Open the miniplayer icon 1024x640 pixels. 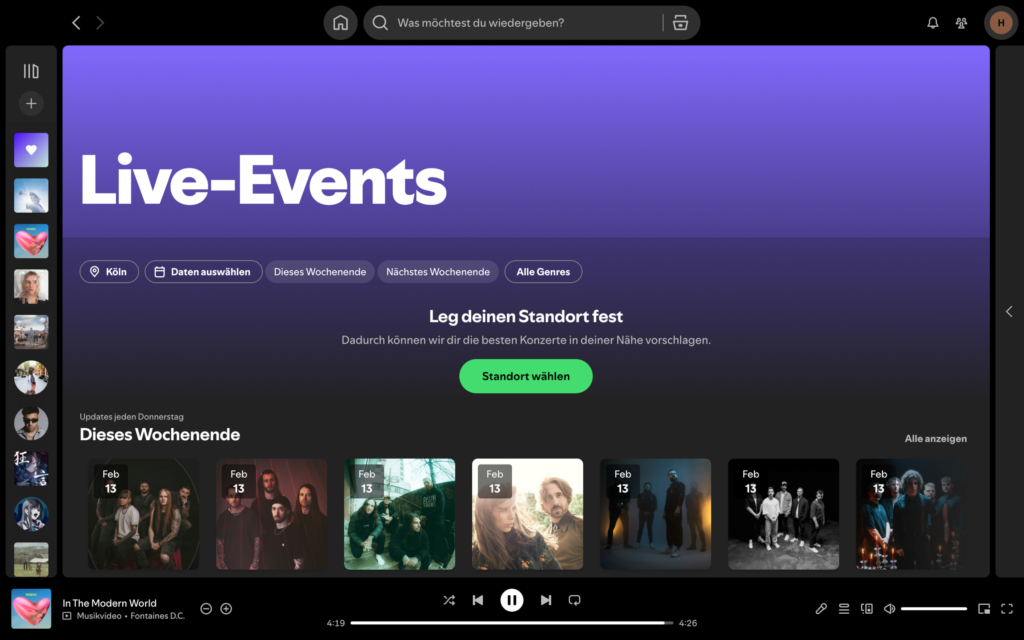[983, 608]
